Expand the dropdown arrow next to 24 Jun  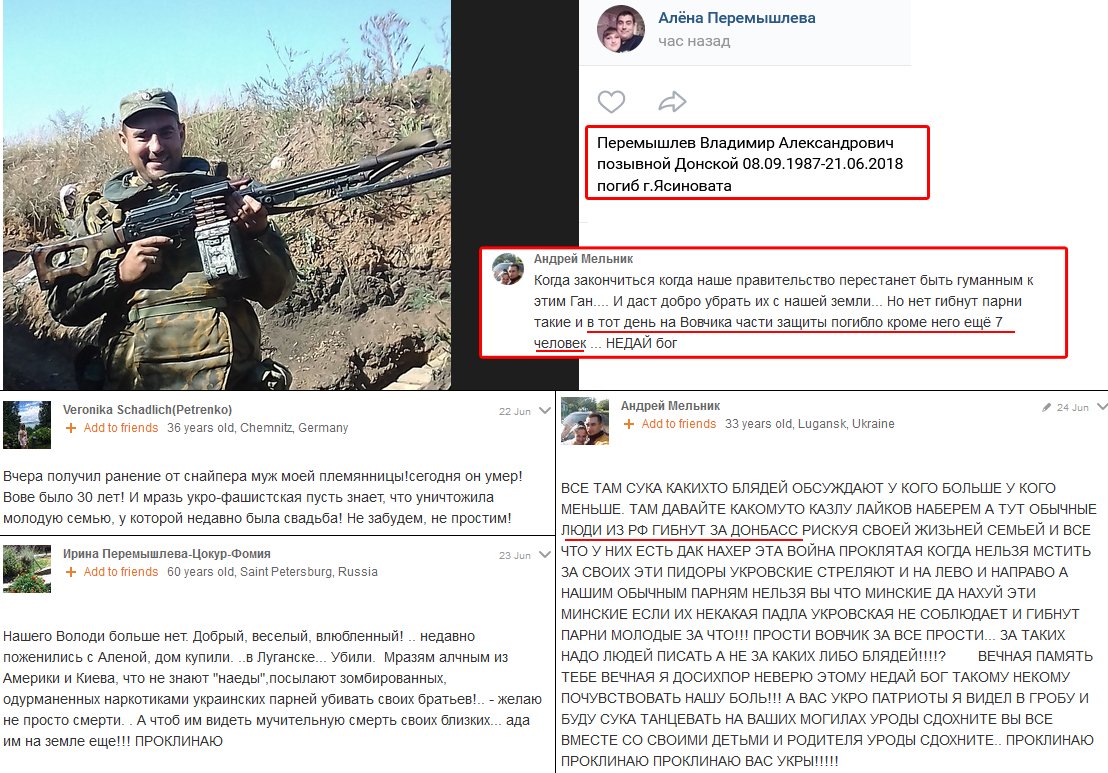[x=1102, y=407]
